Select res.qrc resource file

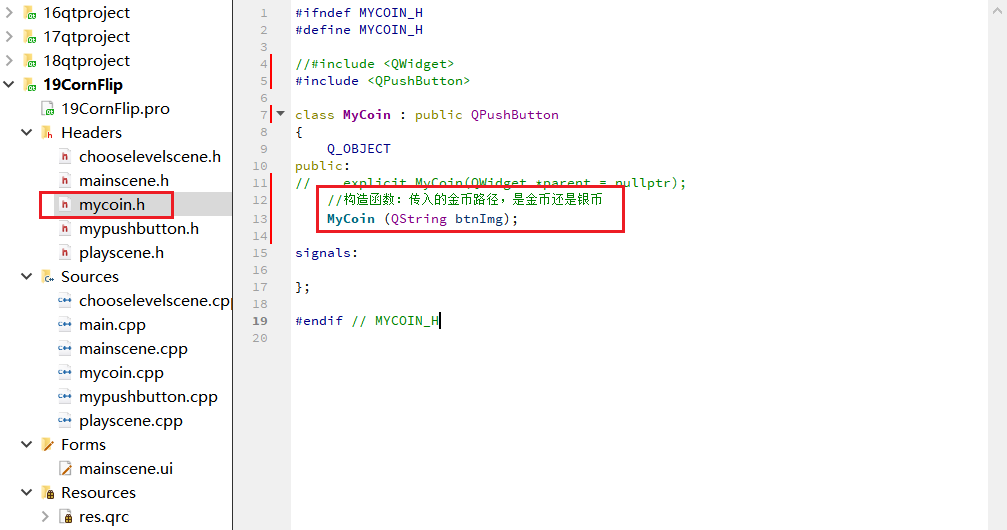[104, 517]
